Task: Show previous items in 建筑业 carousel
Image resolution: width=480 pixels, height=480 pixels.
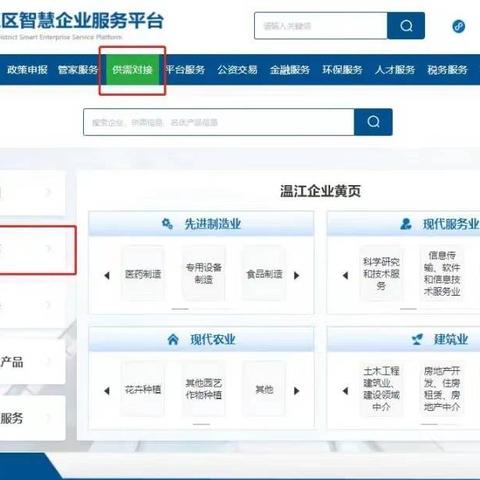Action: point(345,391)
